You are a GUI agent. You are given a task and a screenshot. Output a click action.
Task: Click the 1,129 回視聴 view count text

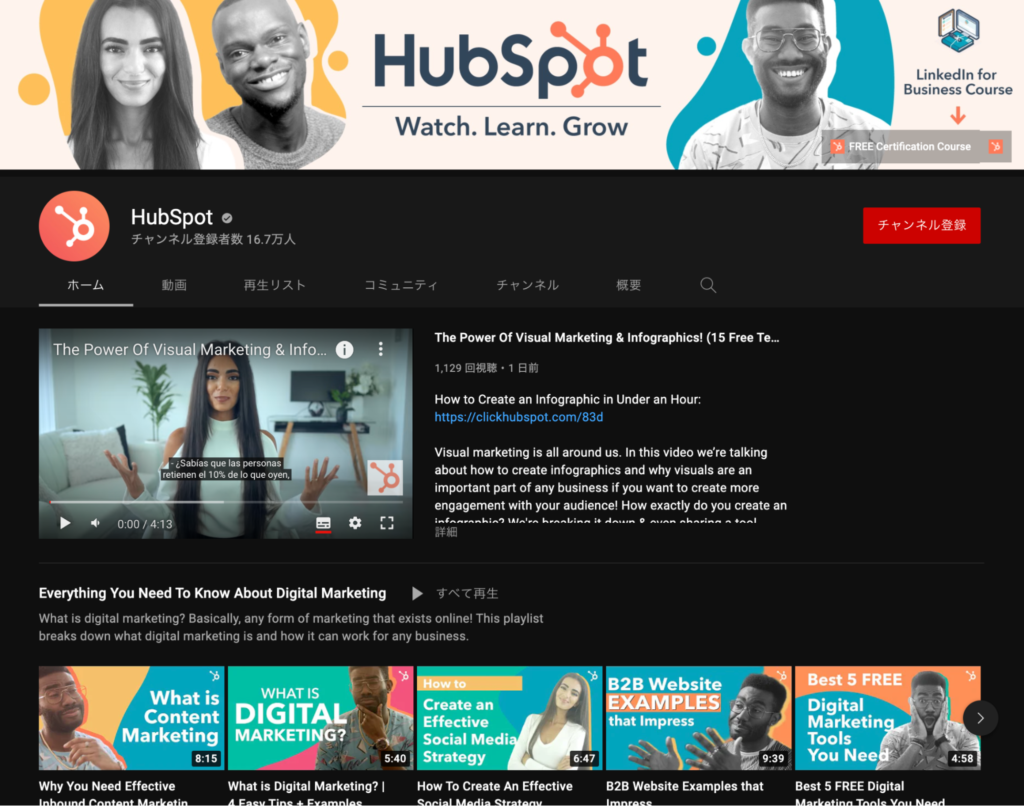[x=466, y=368]
